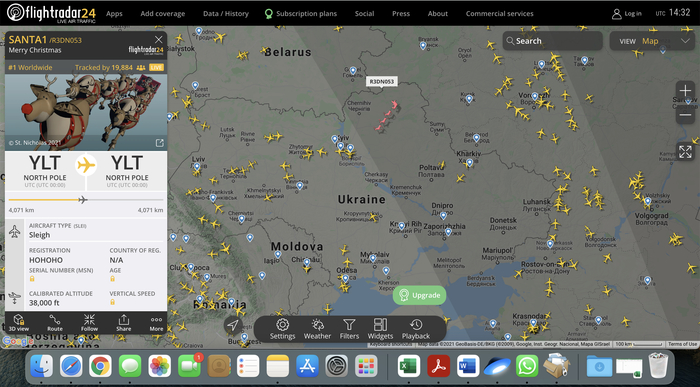Image resolution: width=700 pixels, height=387 pixels.
Task: Zoom out the map with minus button
Action: click(685, 115)
